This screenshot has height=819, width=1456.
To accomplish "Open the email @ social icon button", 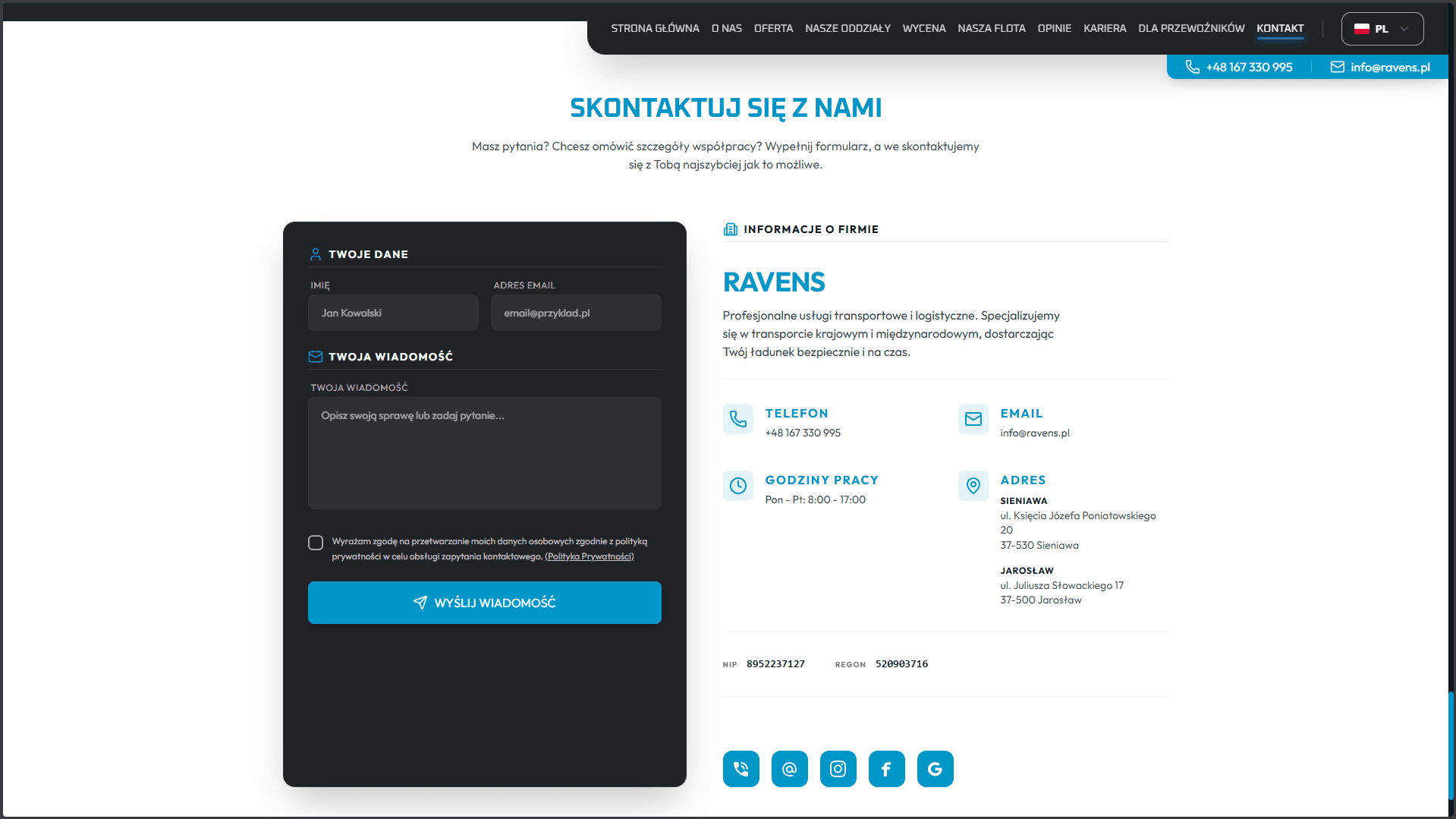I will point(789,769).
